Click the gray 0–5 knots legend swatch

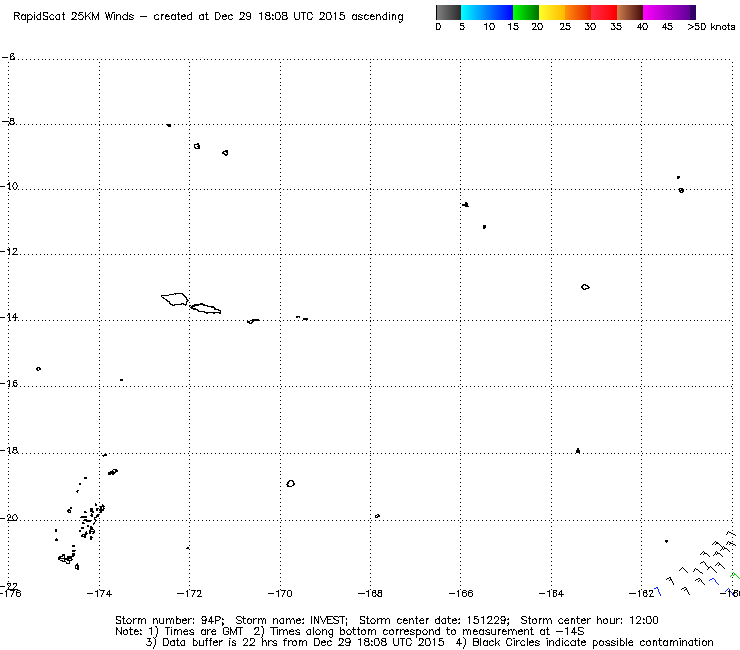[x=448, y=12]
